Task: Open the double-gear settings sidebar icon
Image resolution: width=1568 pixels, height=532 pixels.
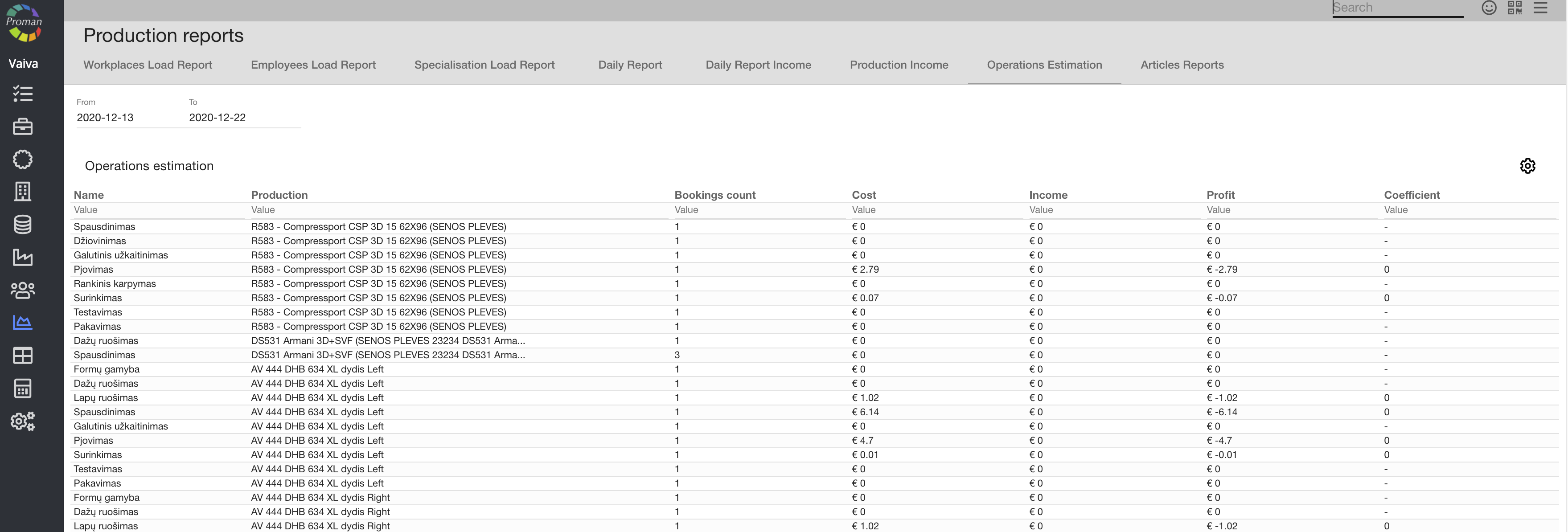Action: click(x=23, y=421)
